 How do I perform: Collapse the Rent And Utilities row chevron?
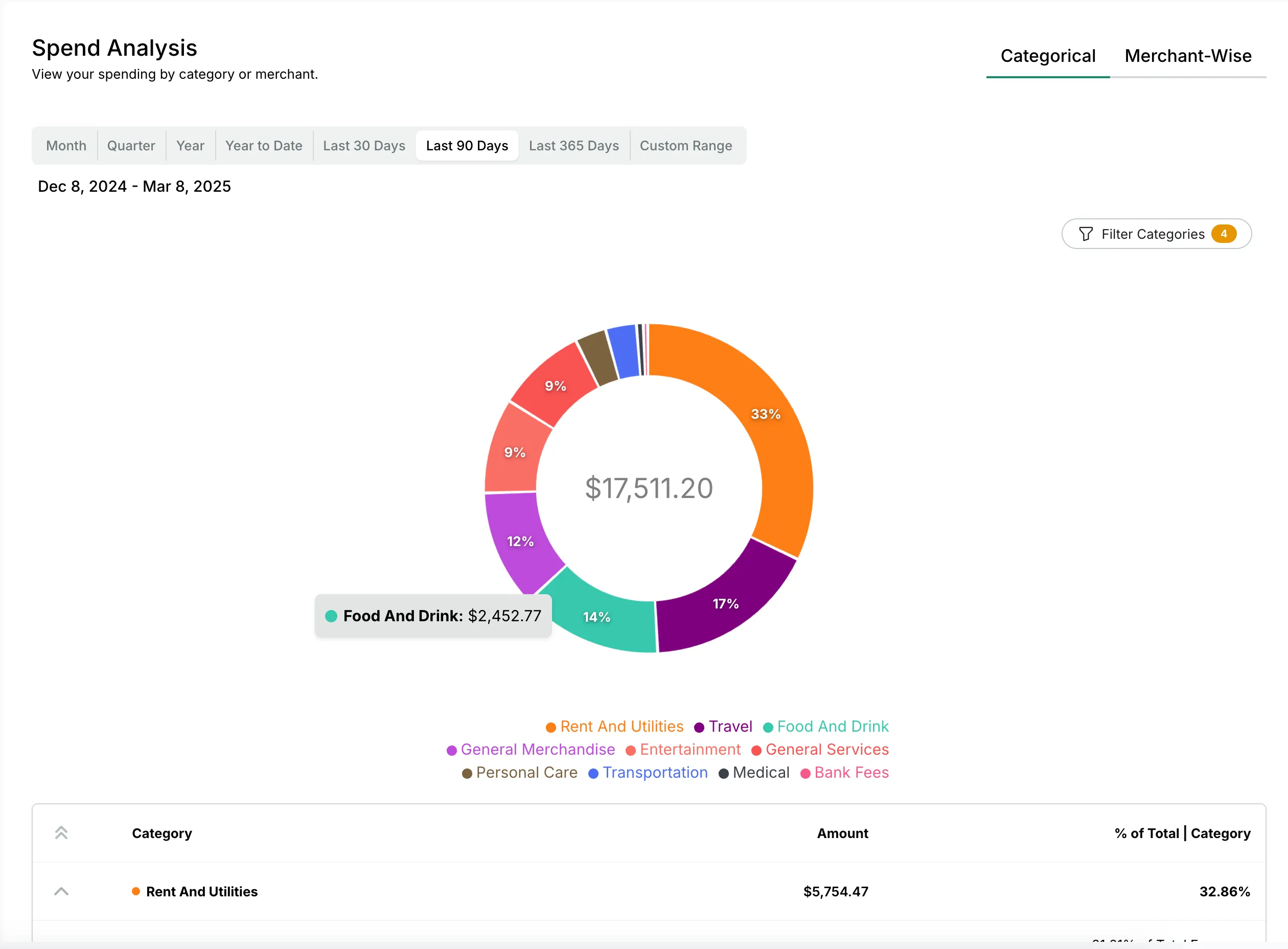pyautogui.click(x=61, y=892)
